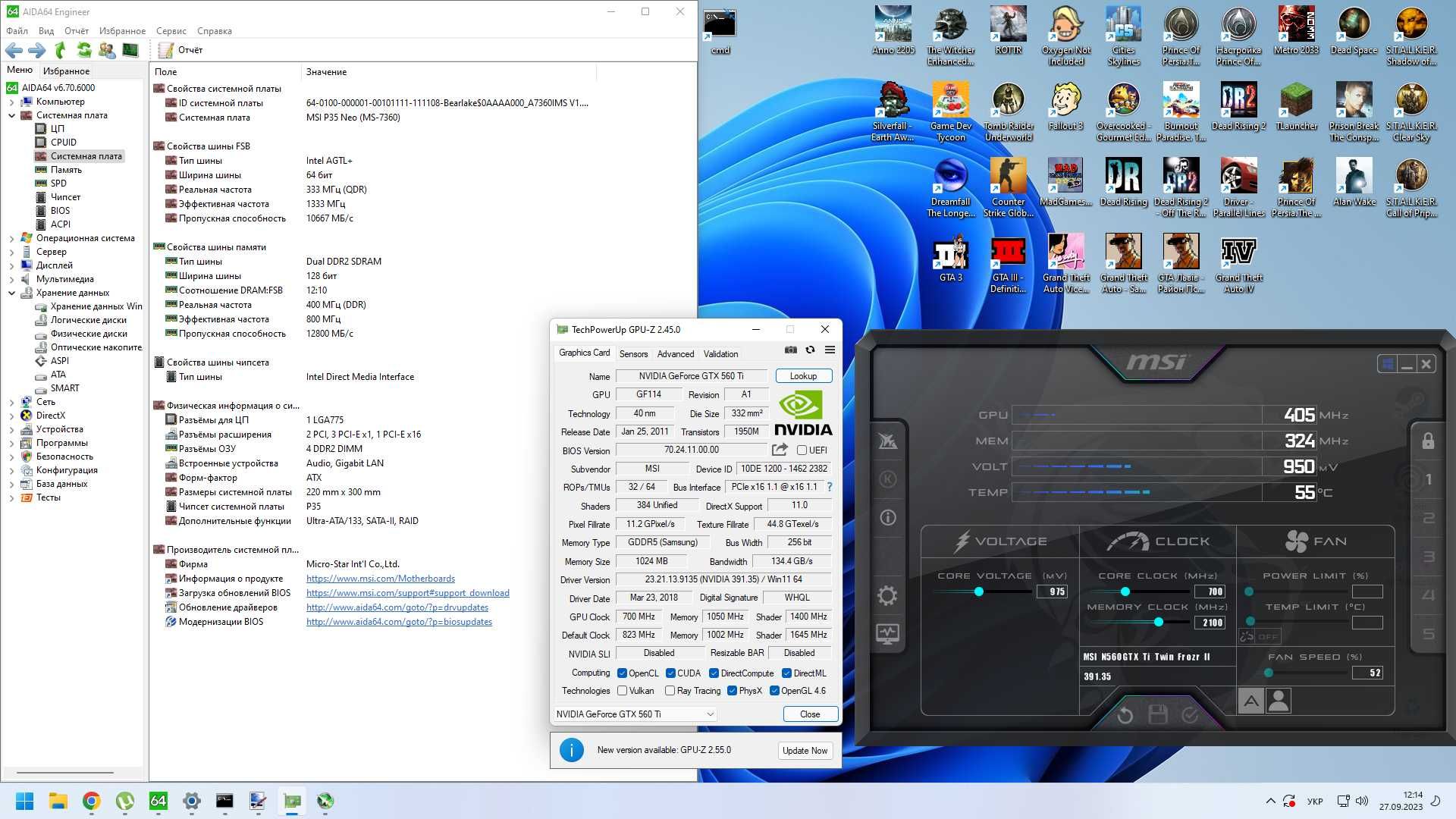Select Afterburner user-defined fan curve icon
Screen dimensions: 1456x819
[x=1279, y=701]
